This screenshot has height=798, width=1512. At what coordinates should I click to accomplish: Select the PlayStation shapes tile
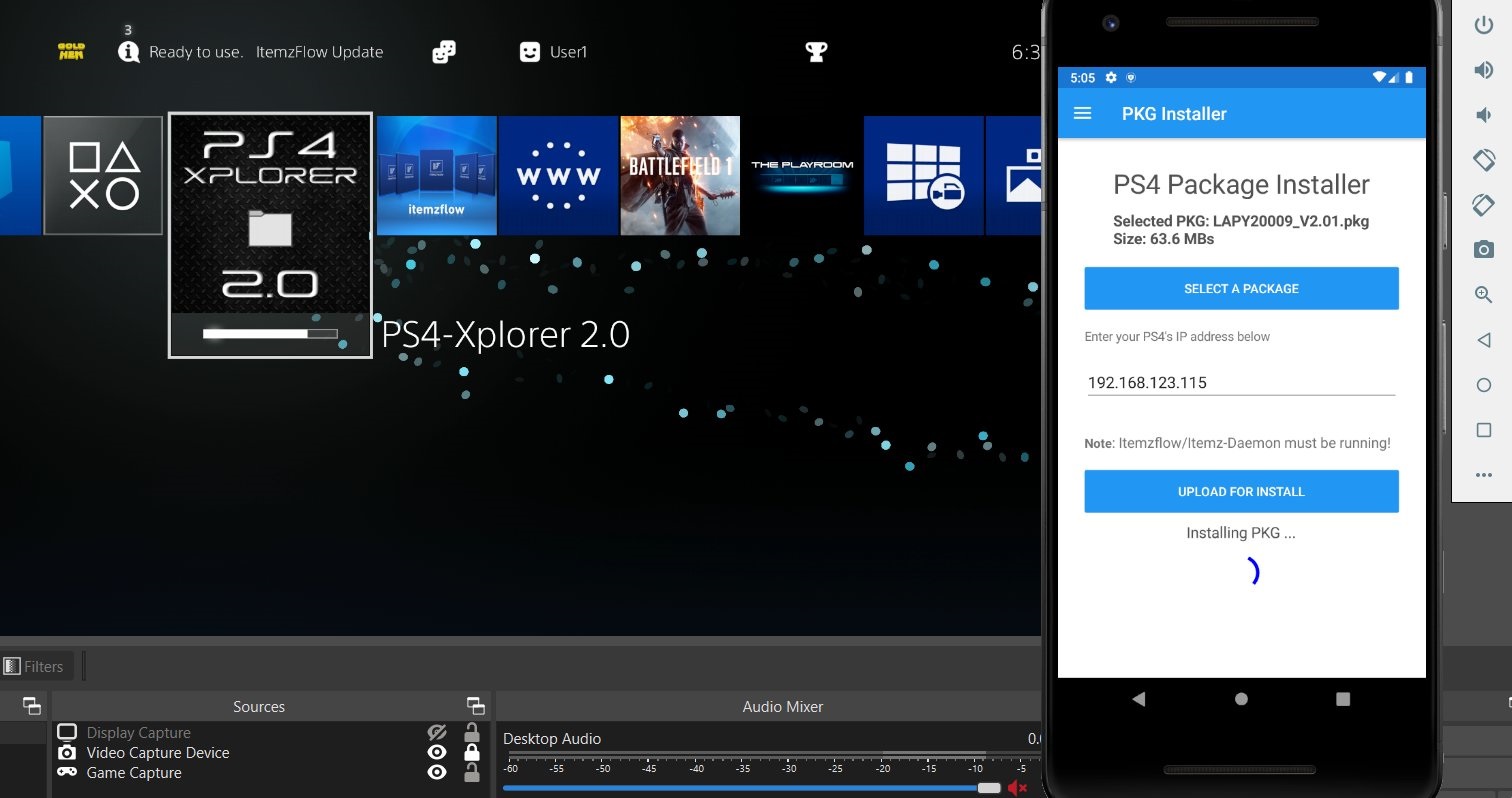[103, 176]
